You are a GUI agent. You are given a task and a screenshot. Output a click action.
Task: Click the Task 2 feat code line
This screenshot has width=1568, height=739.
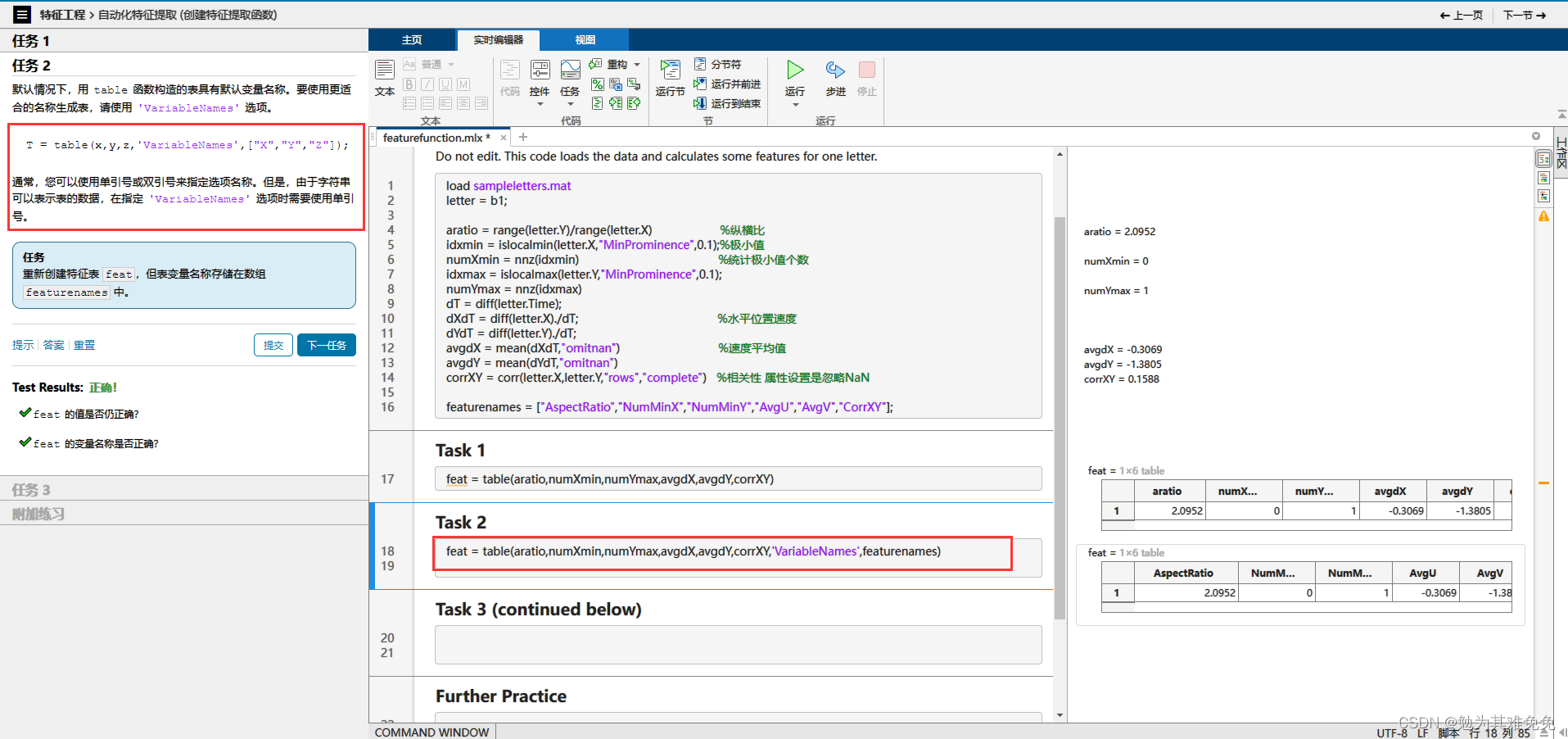693,551
